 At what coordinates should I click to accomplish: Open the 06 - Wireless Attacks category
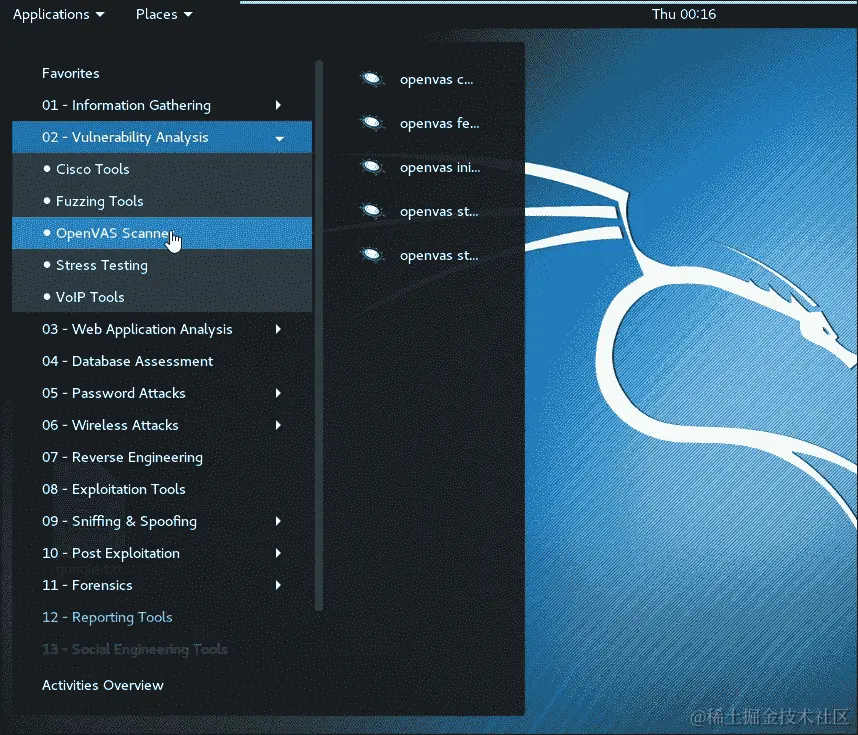pyautogui.click(x=162, y=425)
